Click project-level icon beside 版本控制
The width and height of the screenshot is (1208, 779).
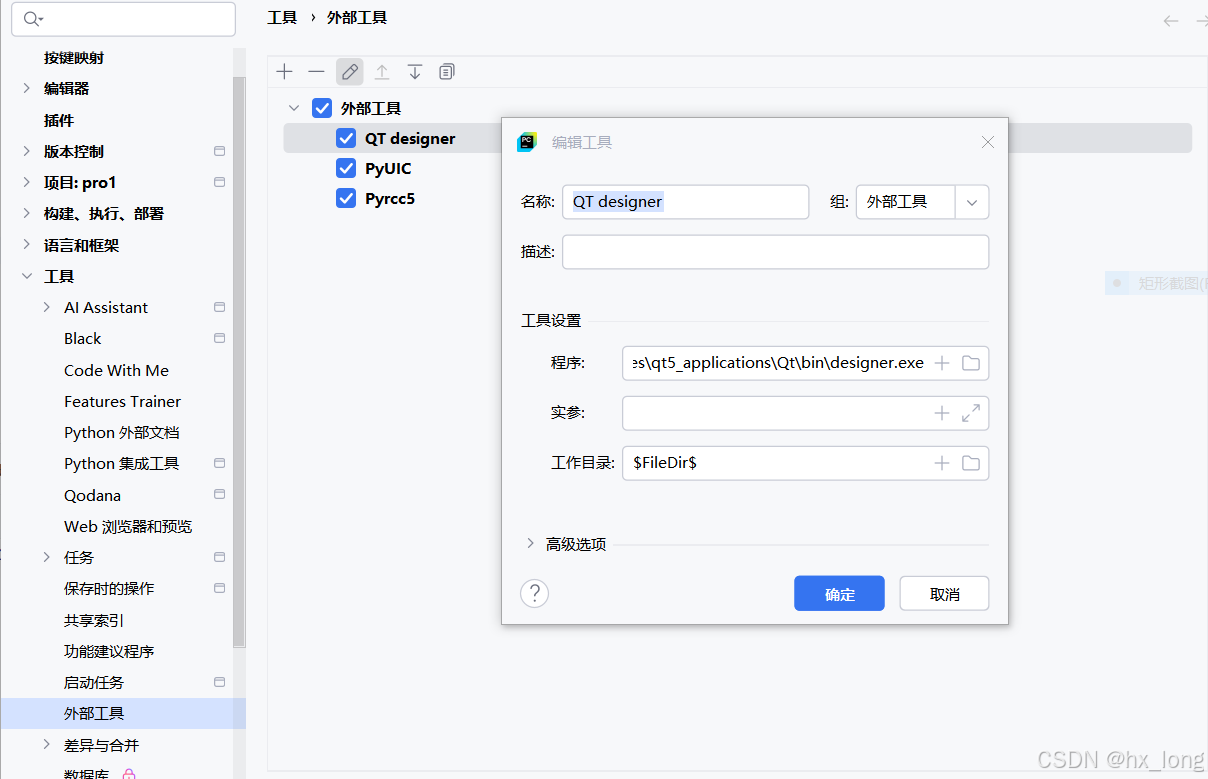(x=220, y=151)
